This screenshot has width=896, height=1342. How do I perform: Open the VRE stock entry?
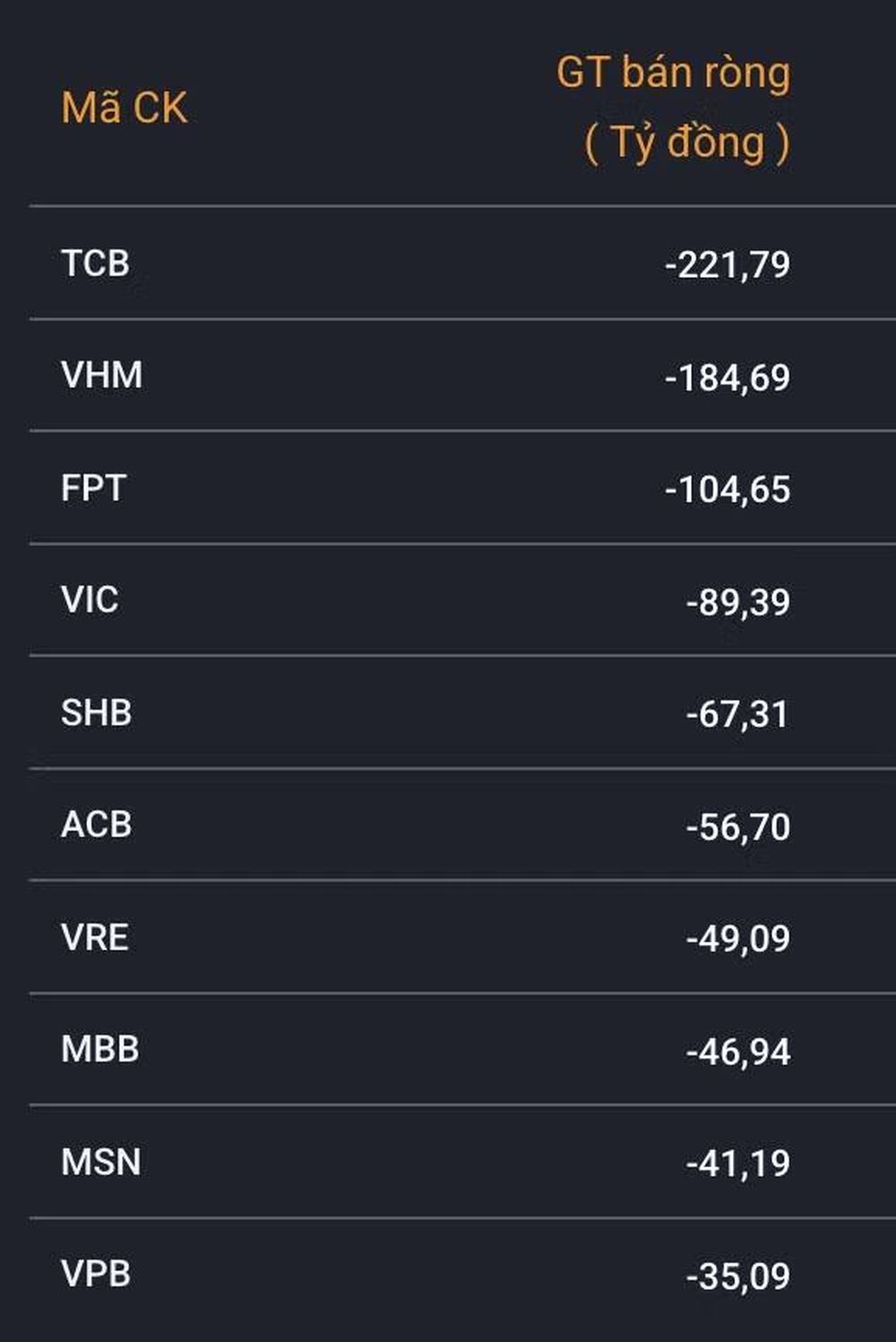pyautogui.click(x=462, y=937)
